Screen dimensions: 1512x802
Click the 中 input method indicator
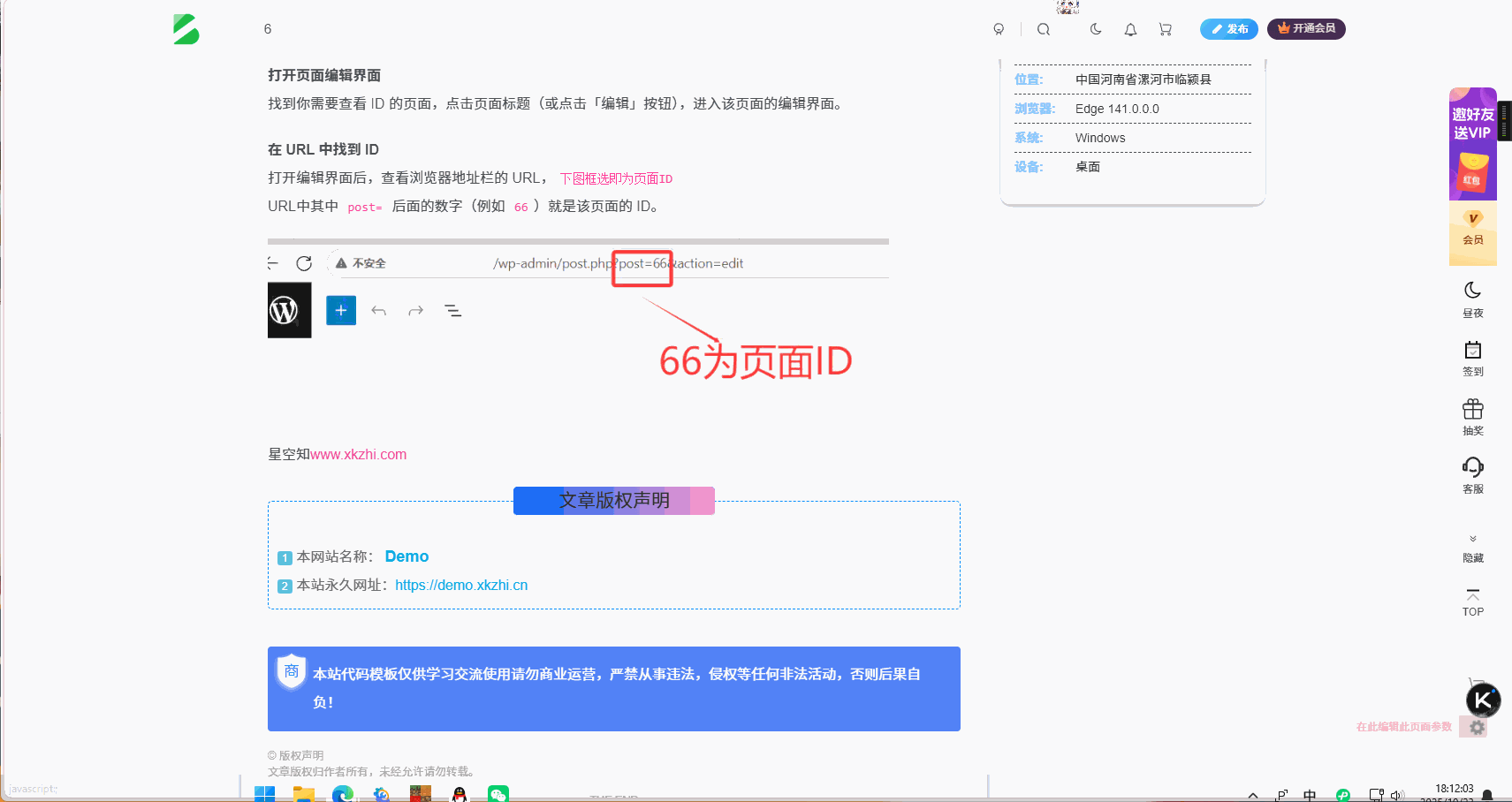pyautogui.click(x=1310, y=794)
